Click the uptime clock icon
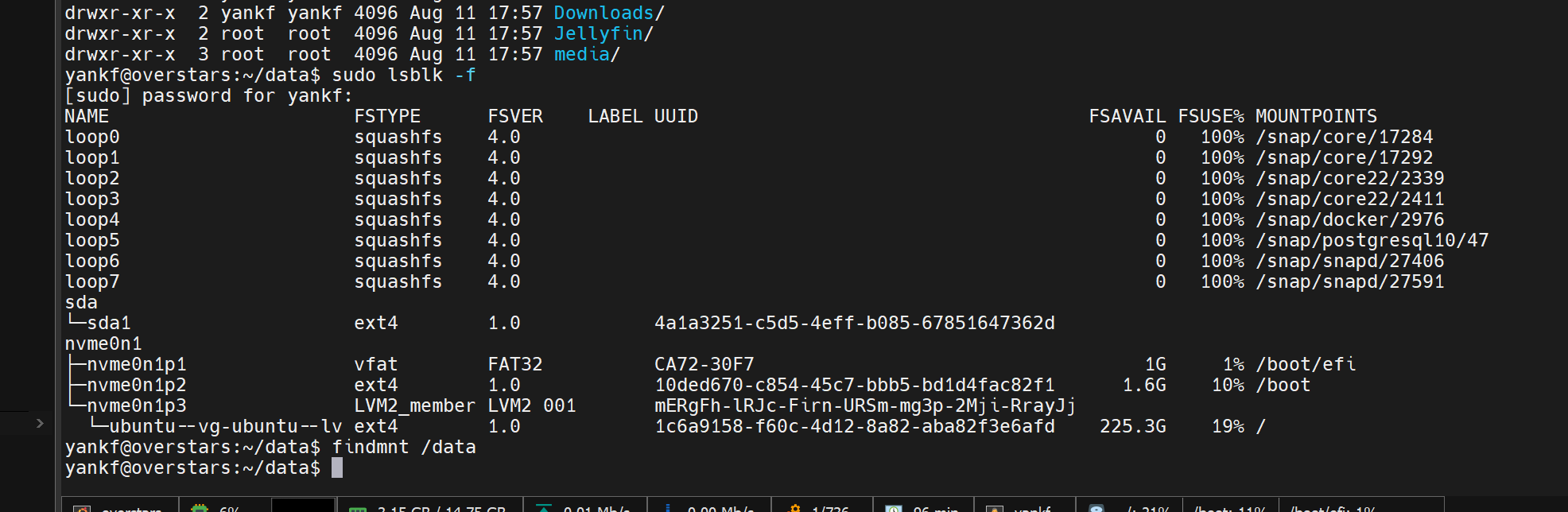Screen dimensions: 1568x512 894,508
